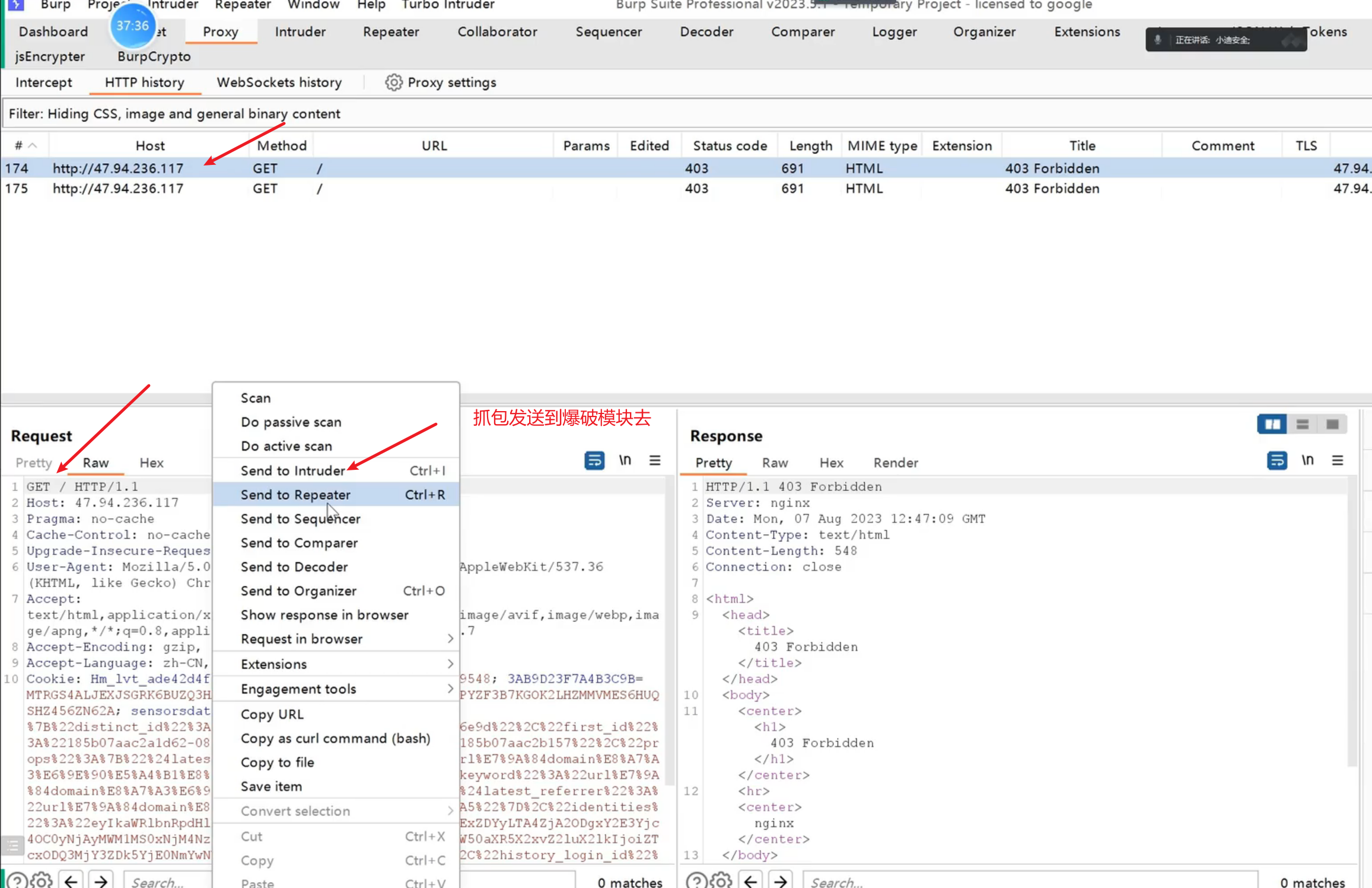
Task: Select side-by-side layout view icon
Action: (1272, 424)
